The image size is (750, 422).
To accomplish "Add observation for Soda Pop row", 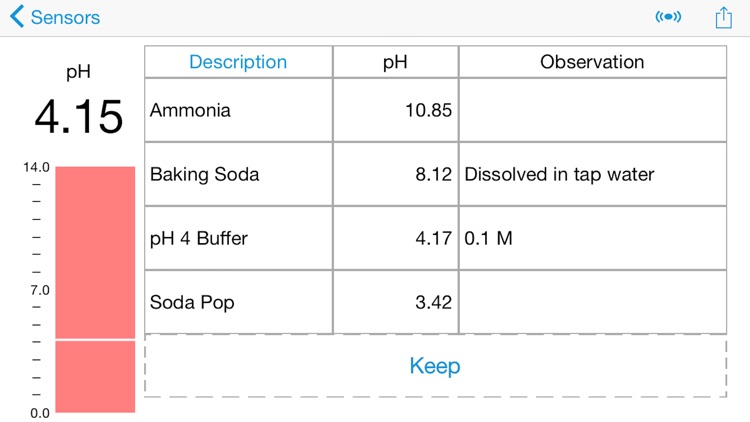I will (x=593, y=302).
